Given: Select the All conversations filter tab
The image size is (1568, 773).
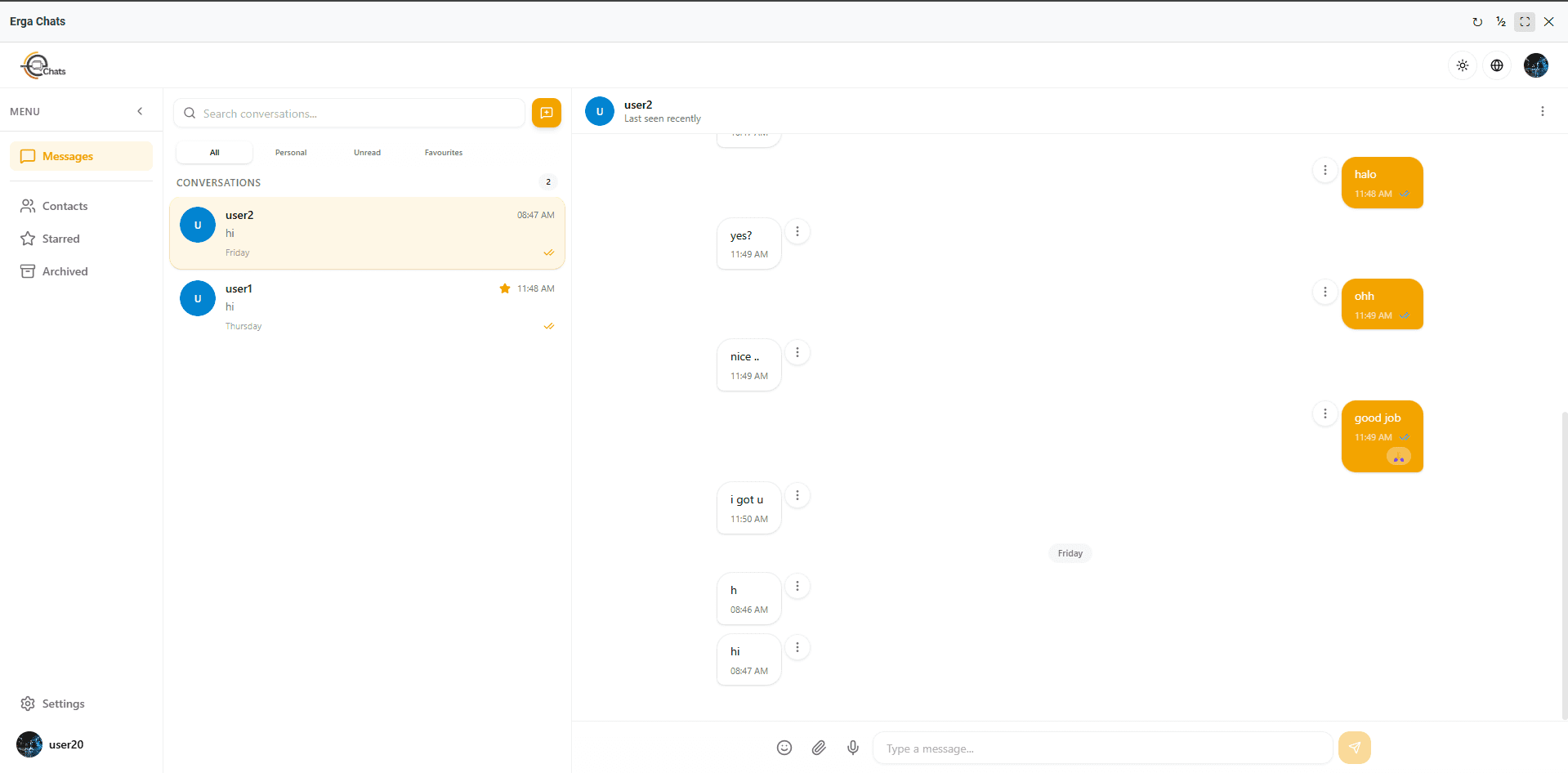Looking at the screenshot, I should coord(214,153).
